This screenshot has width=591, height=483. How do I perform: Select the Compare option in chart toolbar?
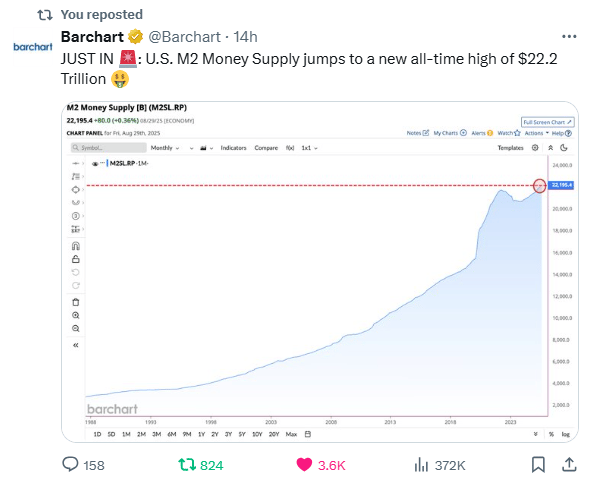coord(266,148)
